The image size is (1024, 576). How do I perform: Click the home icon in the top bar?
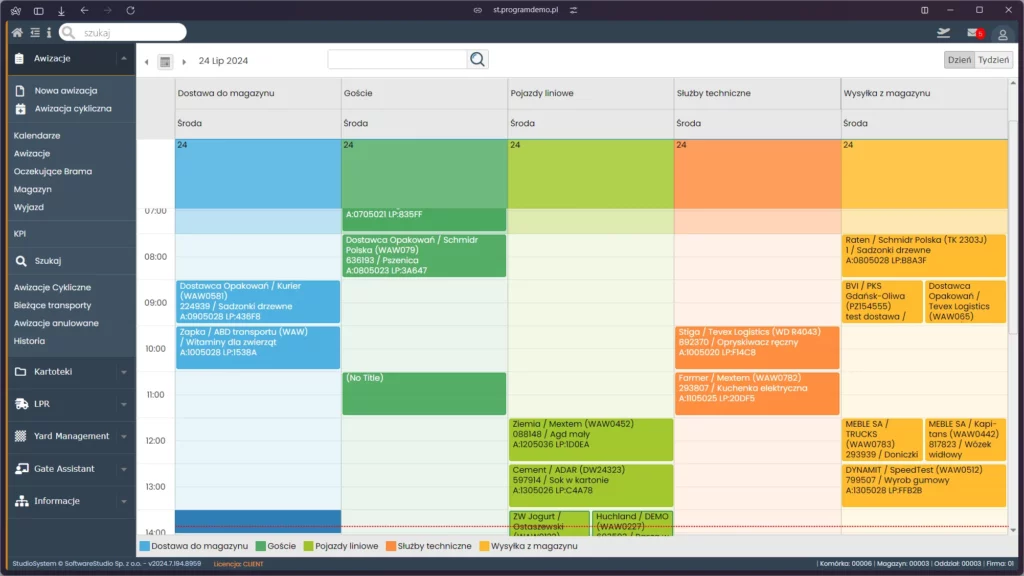click(x=17, y=33)
